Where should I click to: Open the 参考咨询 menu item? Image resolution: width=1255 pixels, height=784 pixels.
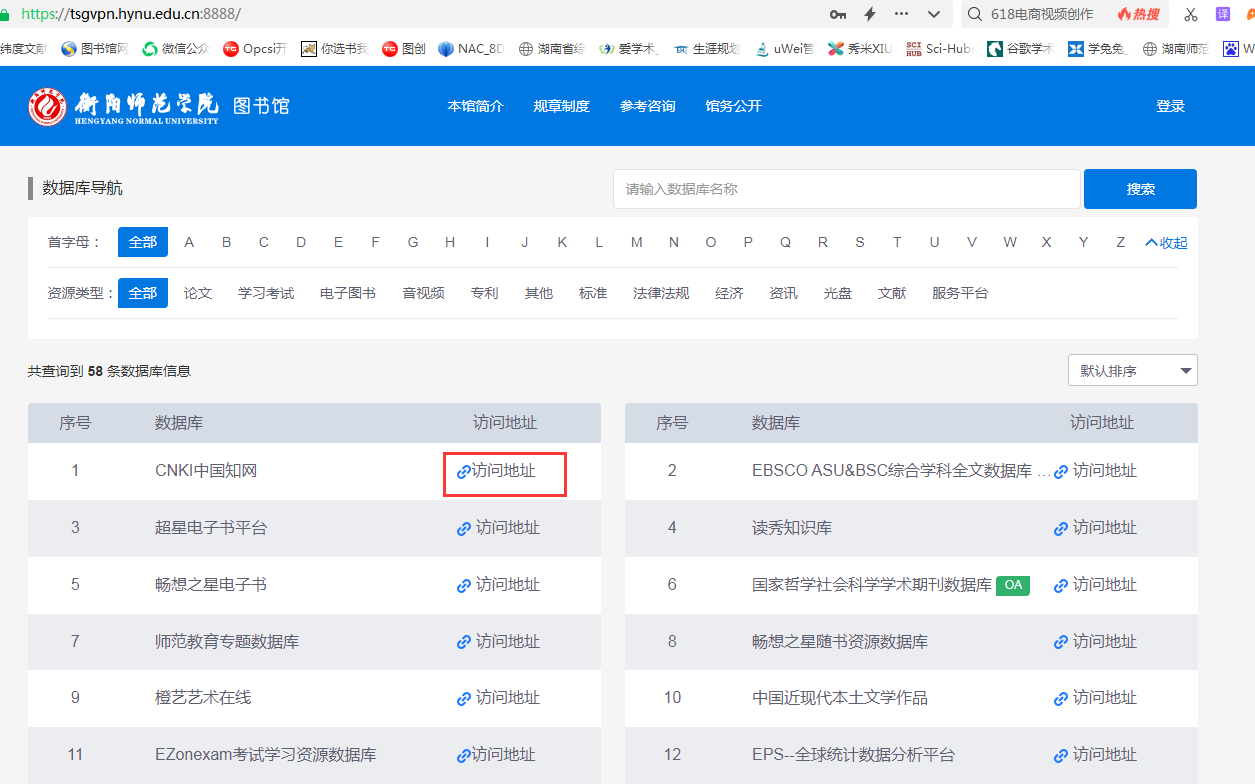(647, 105)
